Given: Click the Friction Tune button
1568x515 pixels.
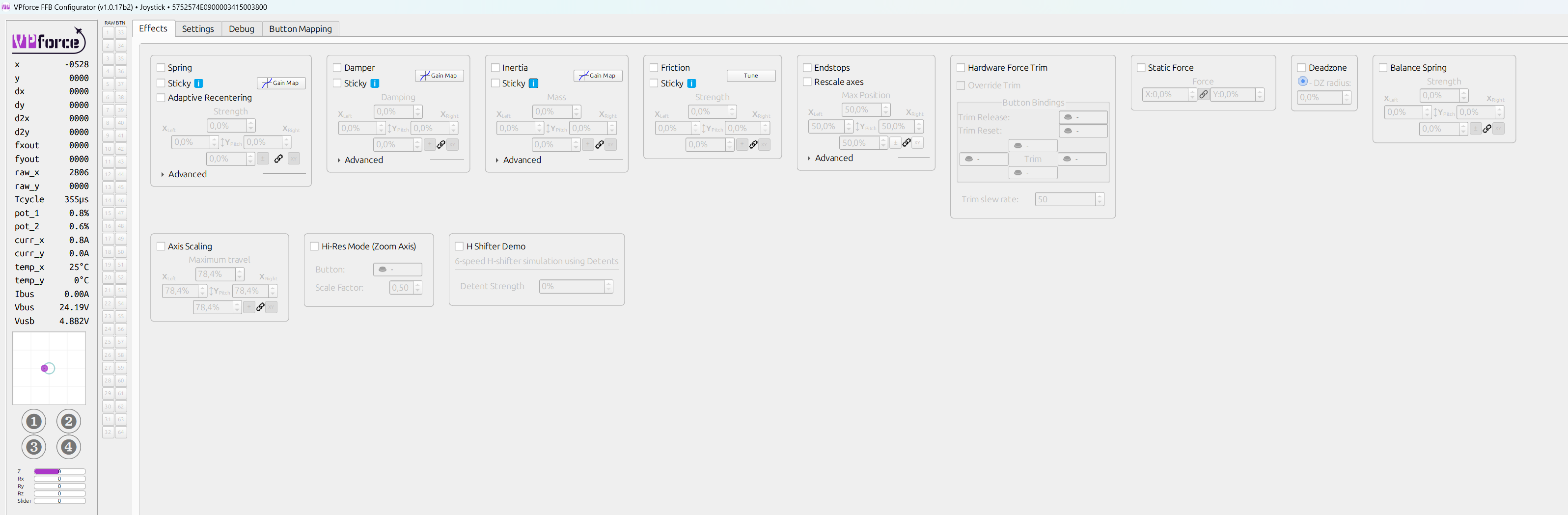Looking at the screenshot, I should 751,76.
